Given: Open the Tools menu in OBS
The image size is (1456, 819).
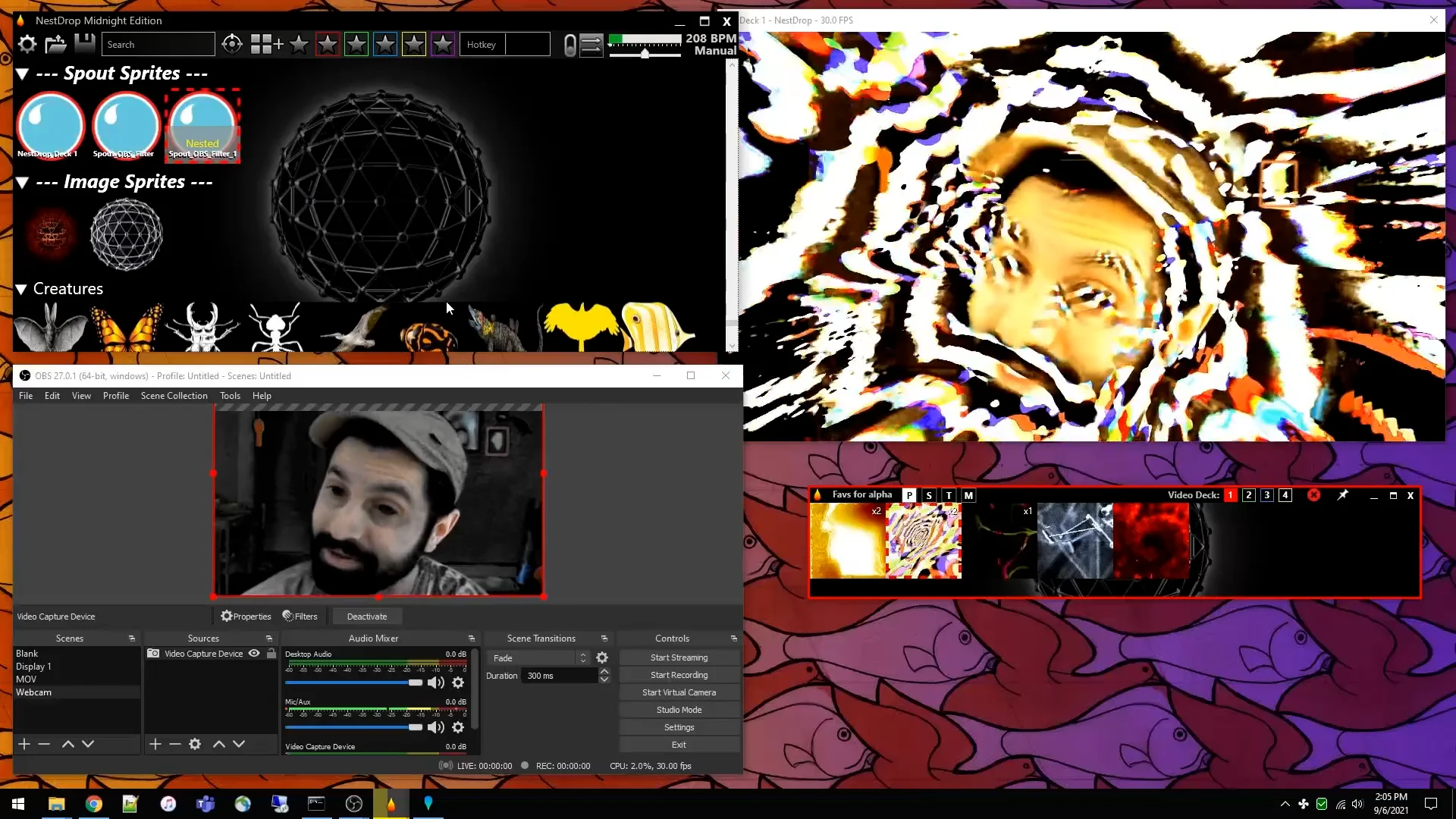Looking at the screenshot, I should pyautogui.click(x=230, y=395).
